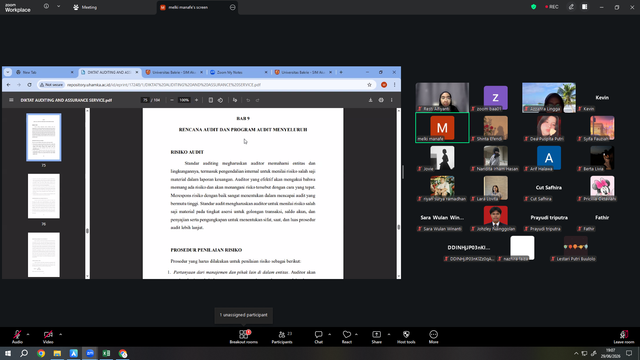Change the gallery view layout icon
The width and height of the screenshot is (640, 360).
(585, 7)
